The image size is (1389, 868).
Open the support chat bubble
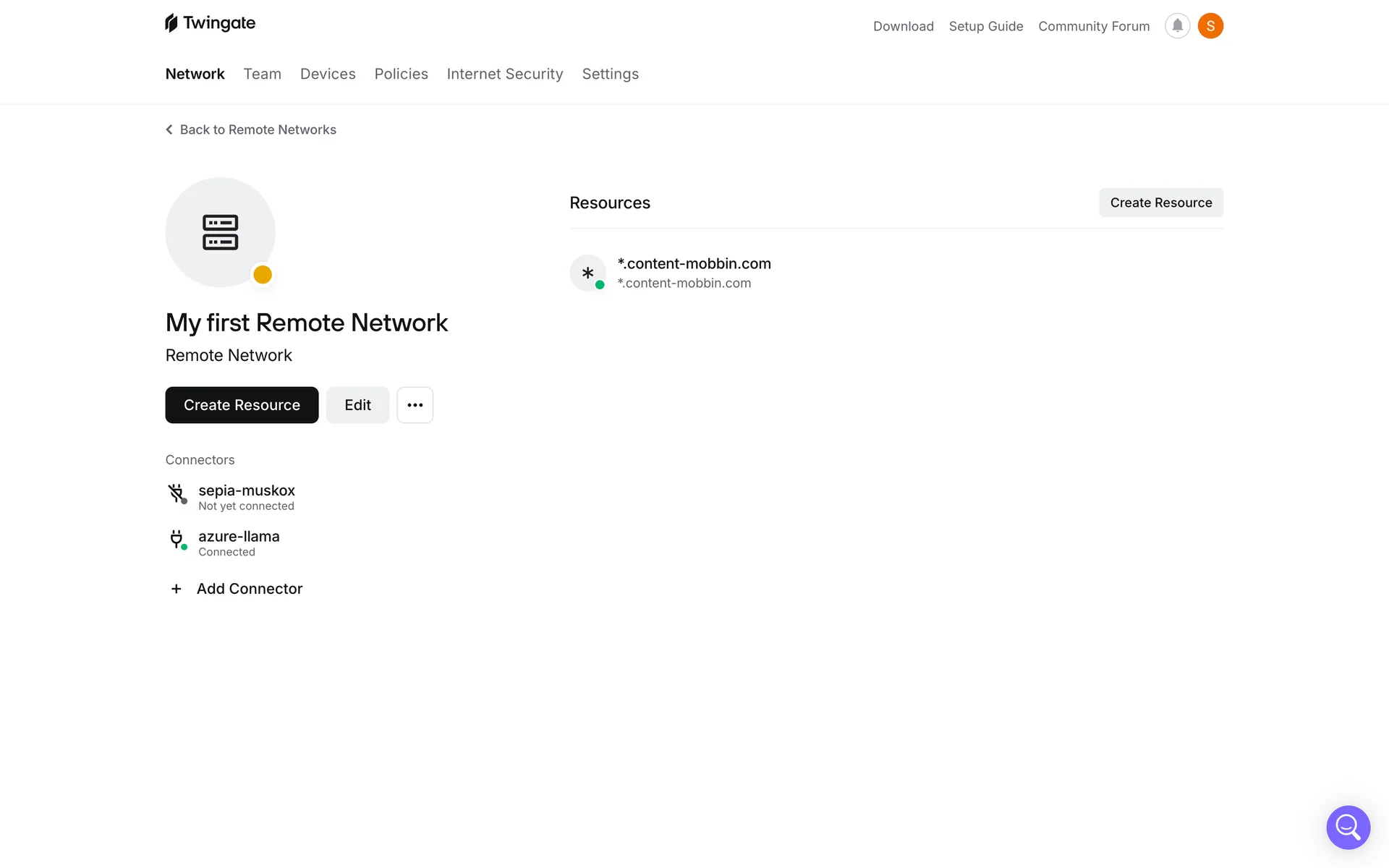(x=1348, y=827)
